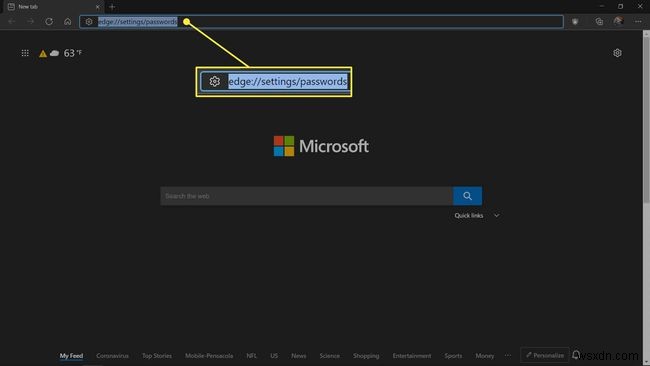This screenshot has height=366, width=650.
Task: Open the notifications bell icon
Action: click(576, 355)
